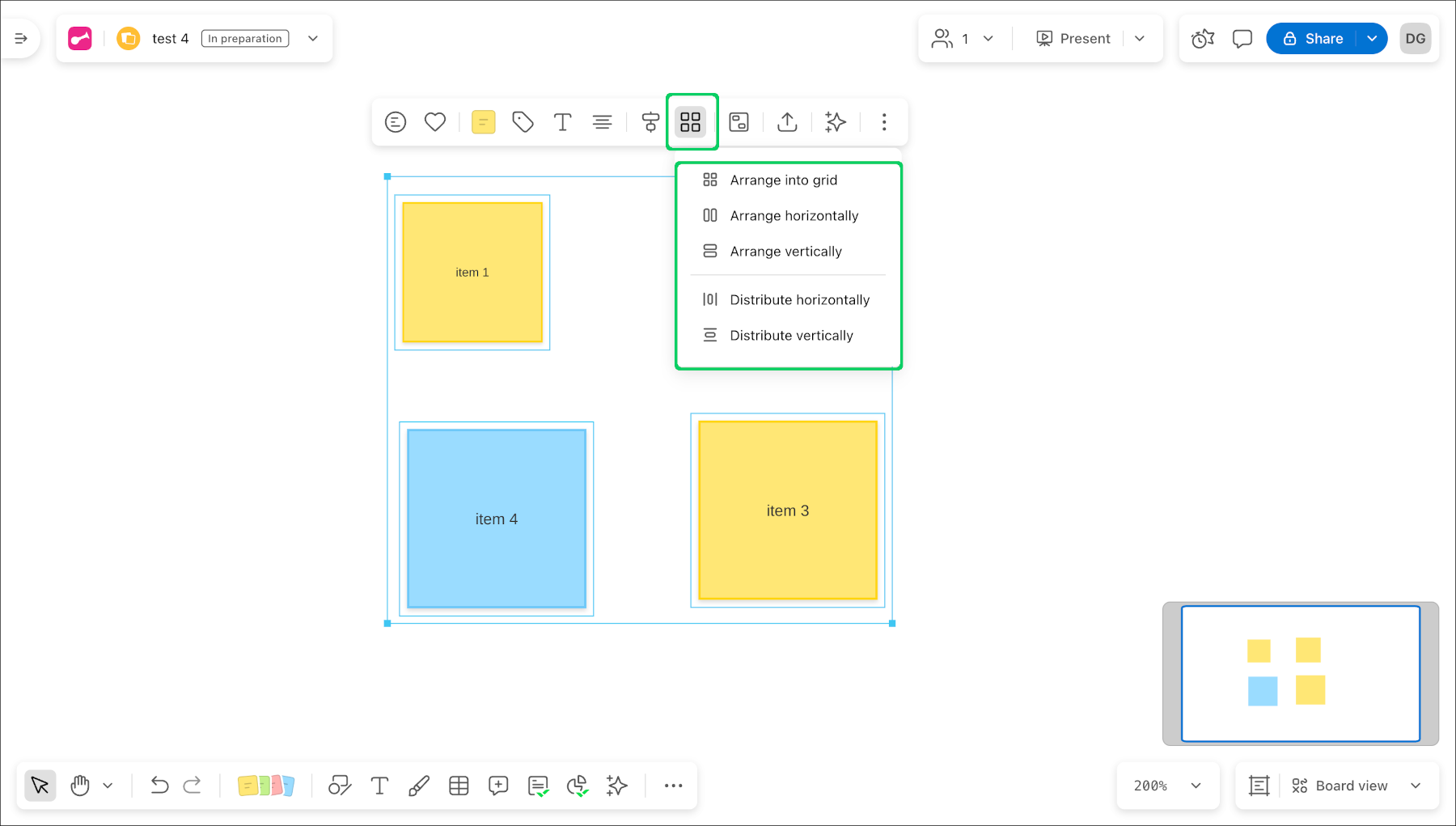The image size is (1456, 826).
Task: Click the blue item 4 sticky note
Action: 497,519
